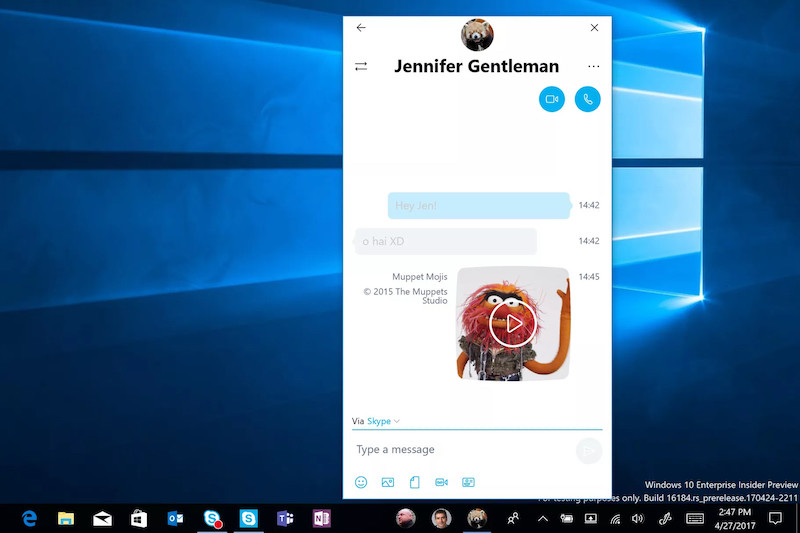Click the send image icon
This screenshot has width=800, height=533.
coord(388,482)
